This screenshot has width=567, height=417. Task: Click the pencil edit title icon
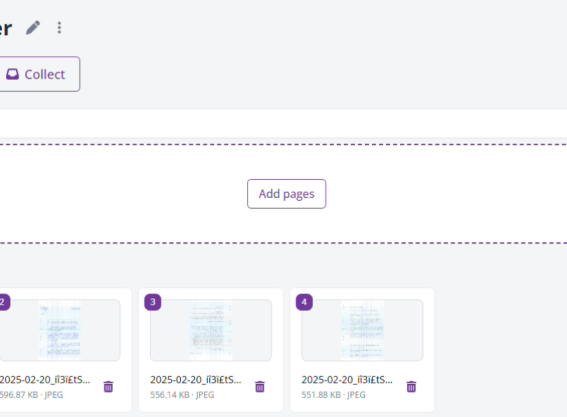[33, 28]
